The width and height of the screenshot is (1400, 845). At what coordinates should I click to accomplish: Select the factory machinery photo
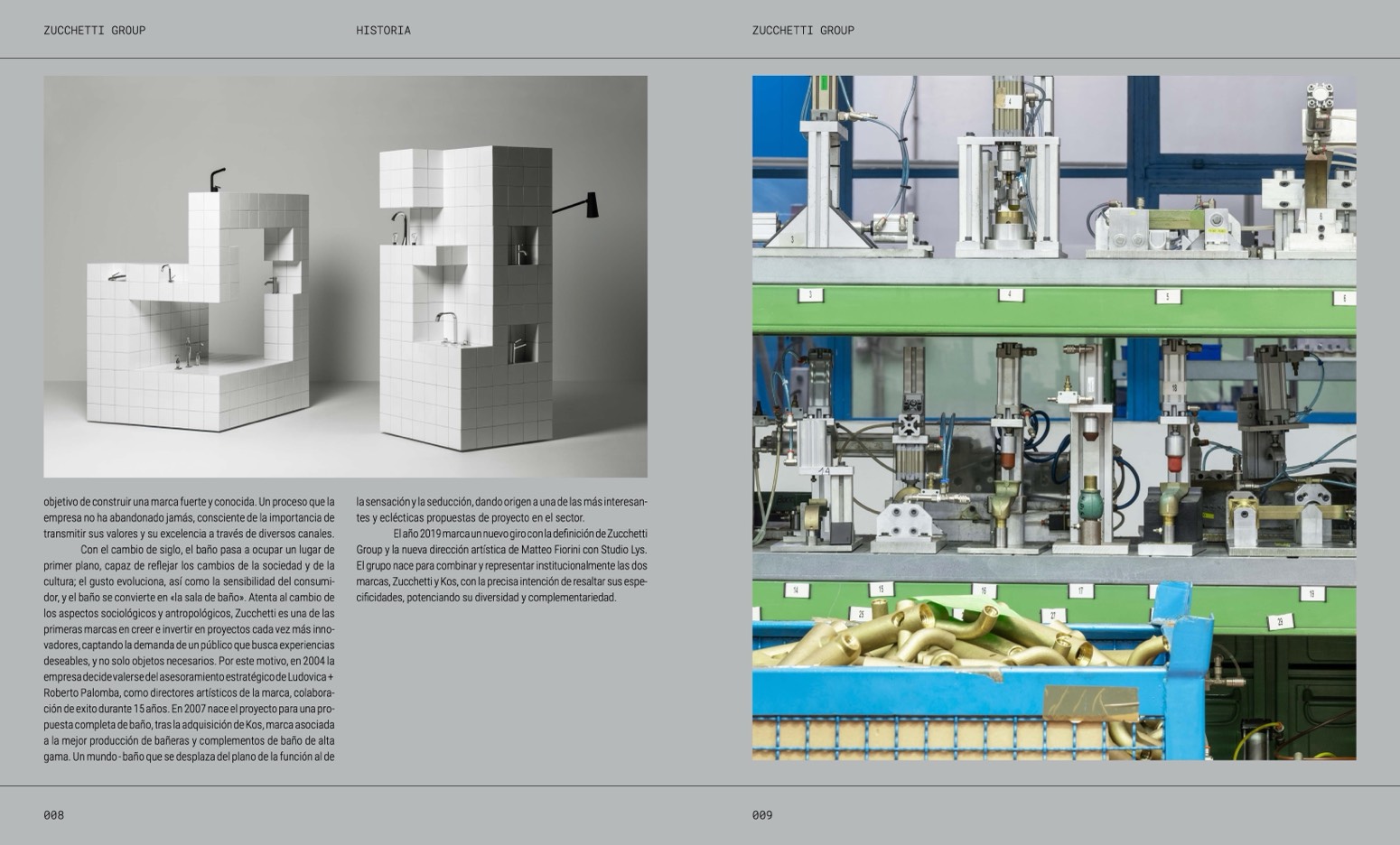(1053, 417)
